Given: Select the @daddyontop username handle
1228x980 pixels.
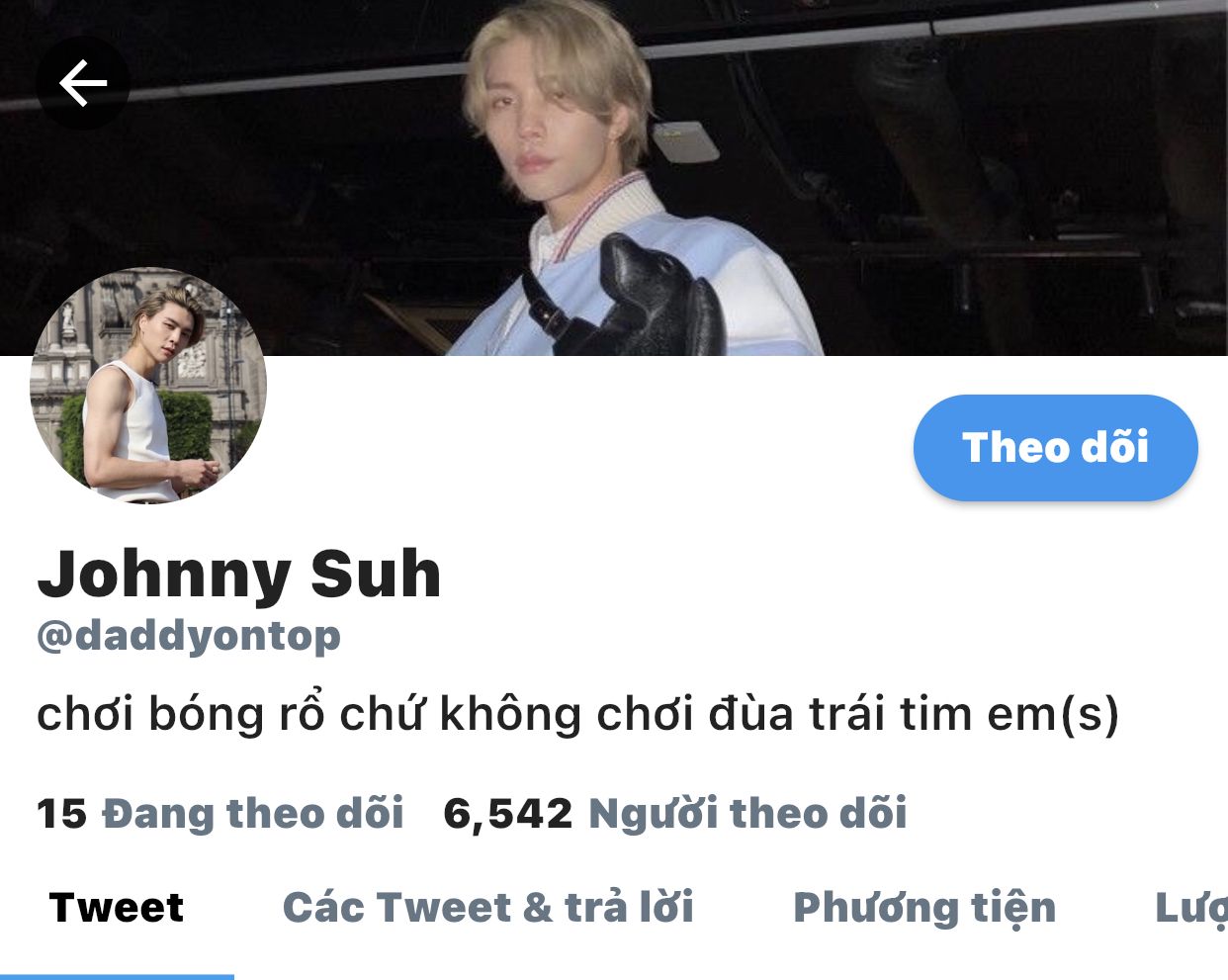Looking at the screenshot, I should tap(189, 635).
